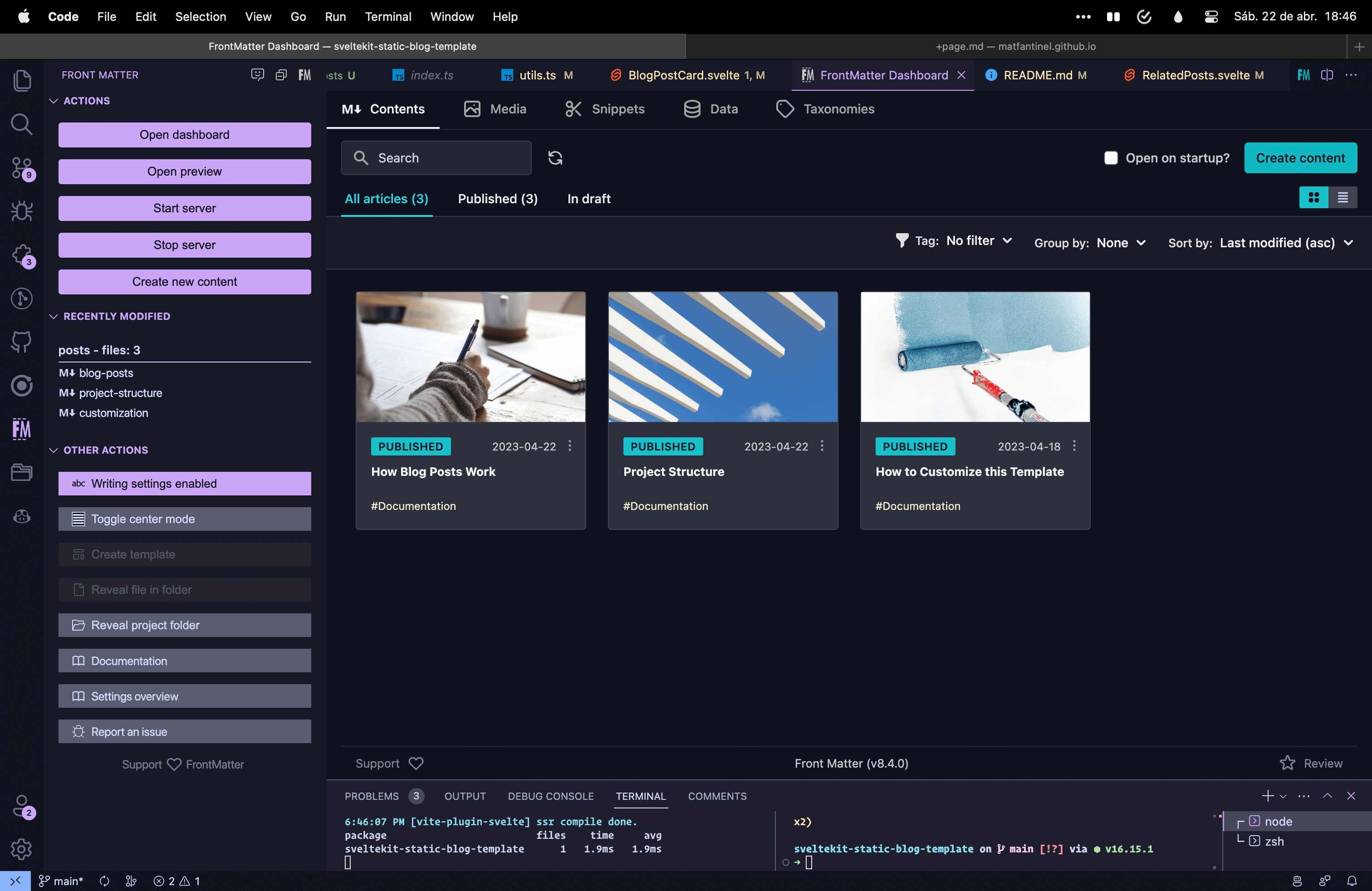Open the Group by None dropdown
The image size is (1372, 891).
[1121, 243]
